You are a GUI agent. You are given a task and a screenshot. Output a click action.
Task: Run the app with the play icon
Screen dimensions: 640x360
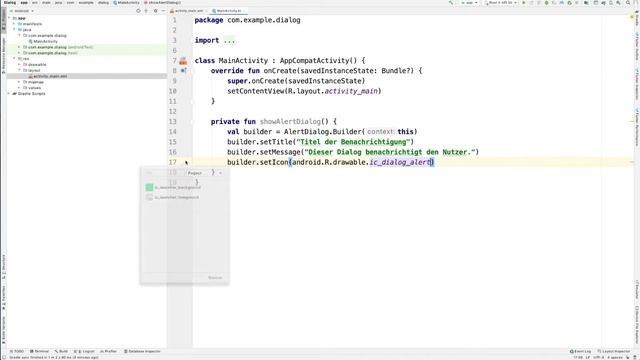click(524, 3)
